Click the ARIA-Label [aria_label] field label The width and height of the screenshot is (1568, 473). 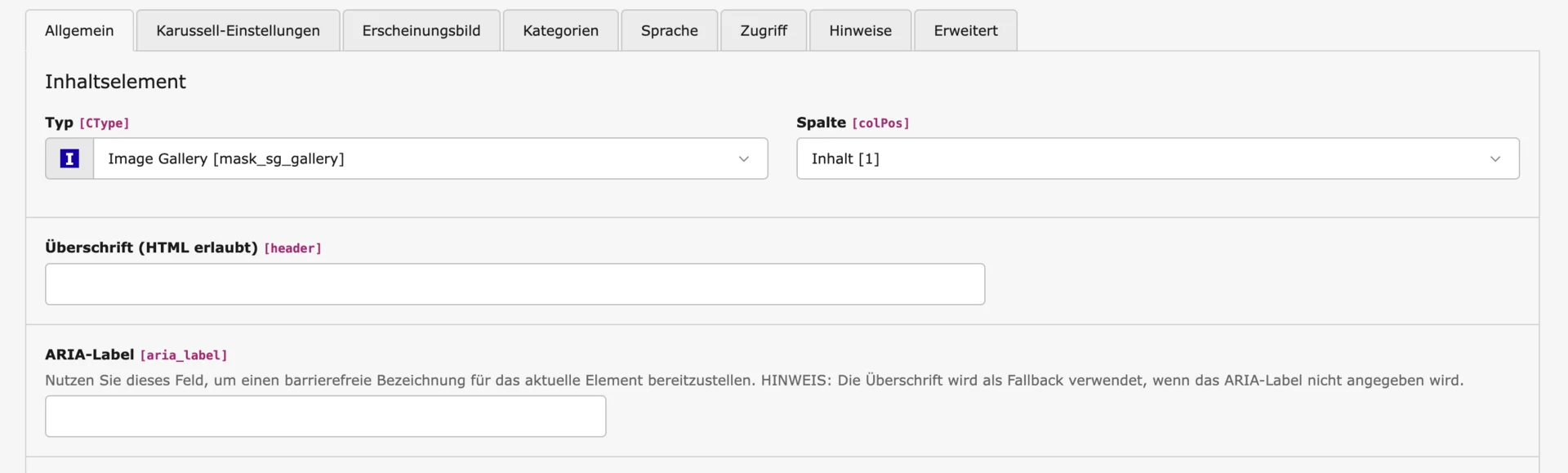click(x=136, y=355)
